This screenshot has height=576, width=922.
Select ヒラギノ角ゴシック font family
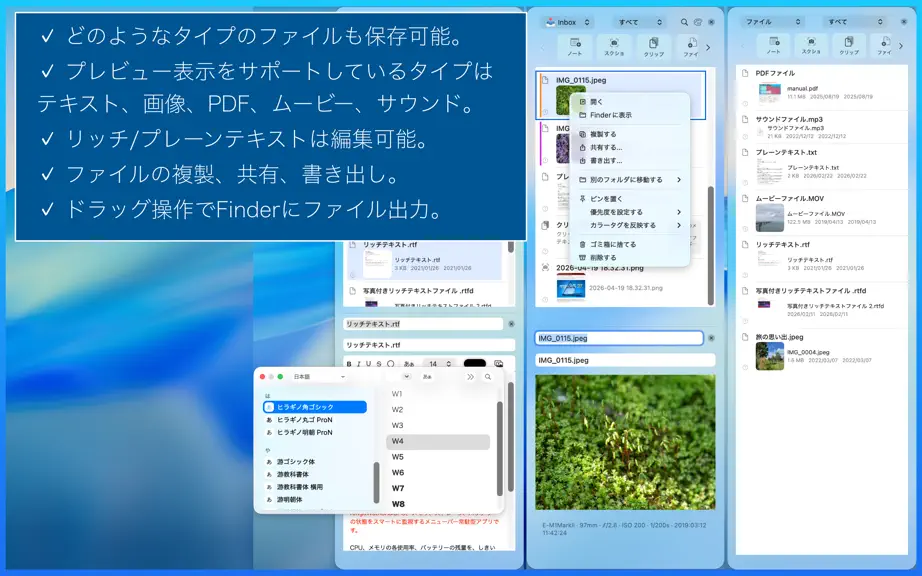[x=315, y=407]
